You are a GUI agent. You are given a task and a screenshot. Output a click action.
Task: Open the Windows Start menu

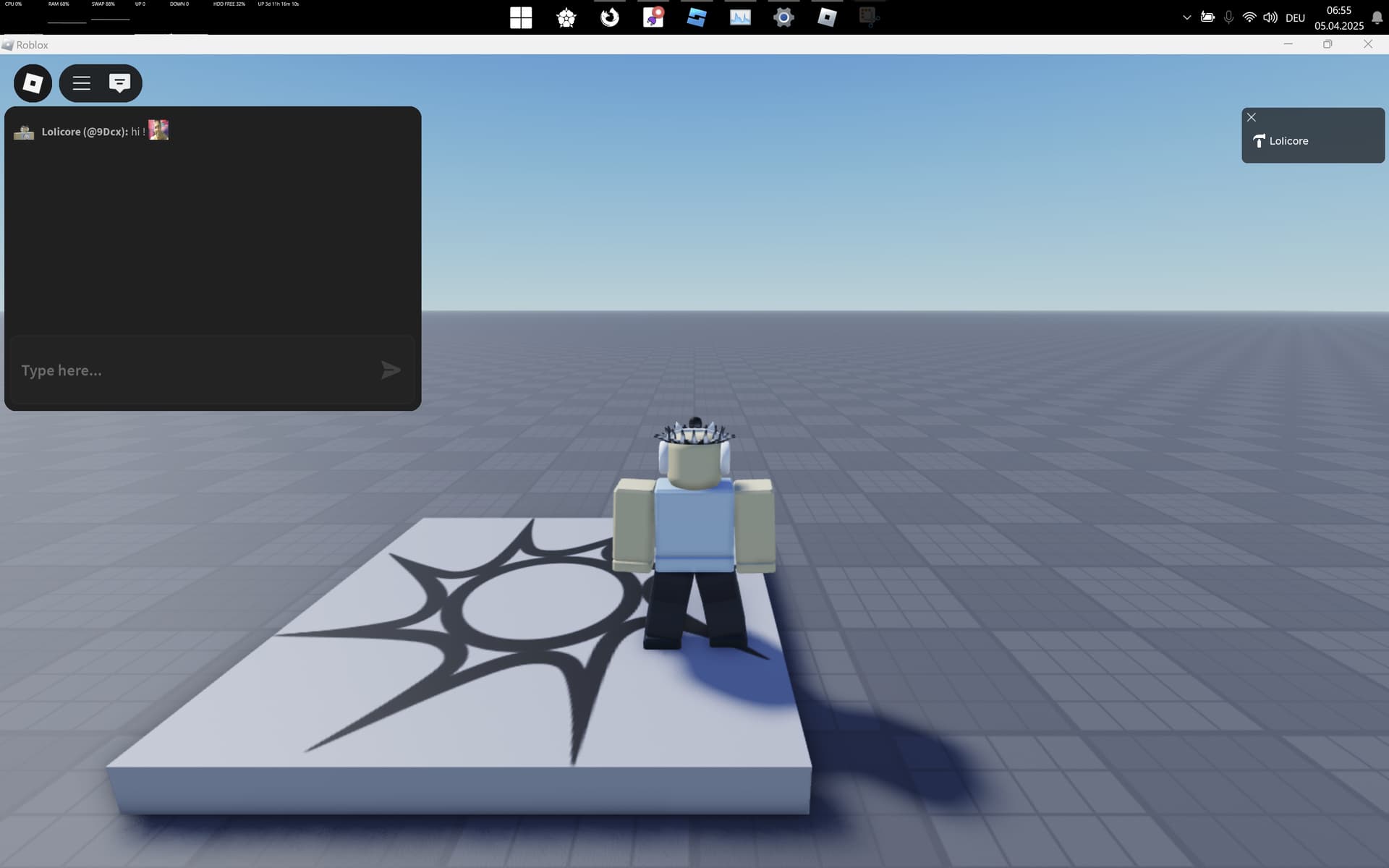(521, 17)
